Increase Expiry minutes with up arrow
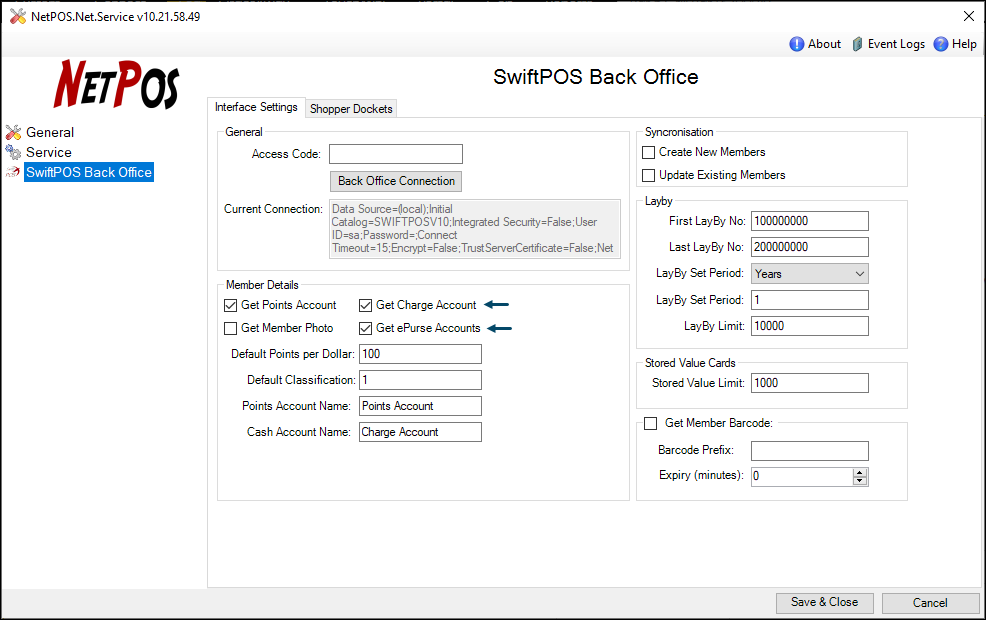This screenshot has width=986, height=620. point(860,472)
